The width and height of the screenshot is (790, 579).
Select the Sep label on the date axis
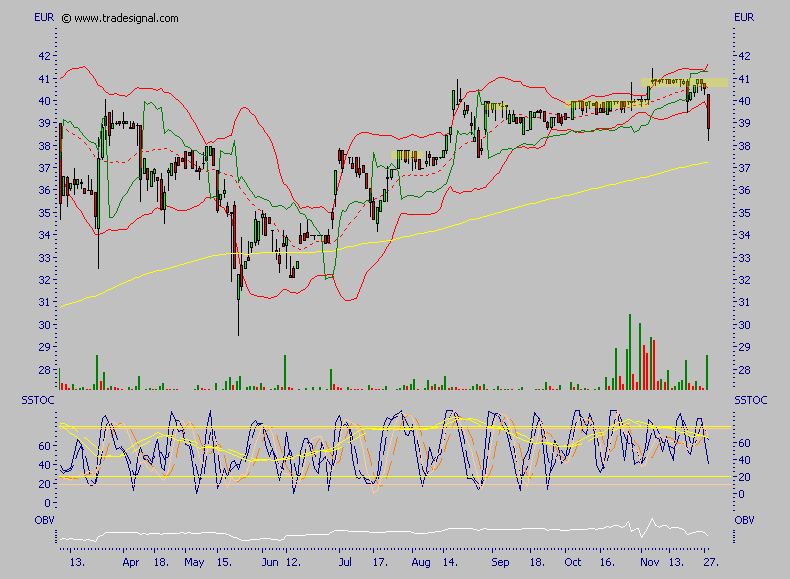click(500, 562)
